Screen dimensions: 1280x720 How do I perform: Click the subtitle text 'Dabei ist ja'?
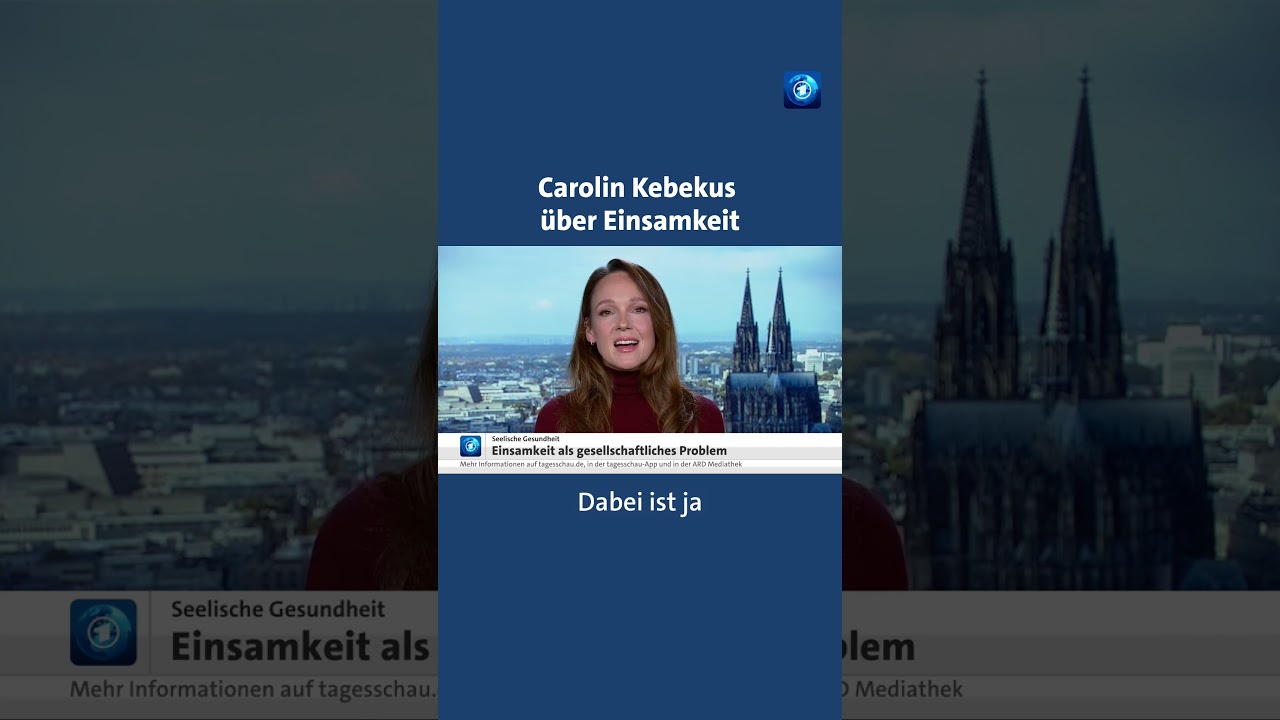click(640, 502)
